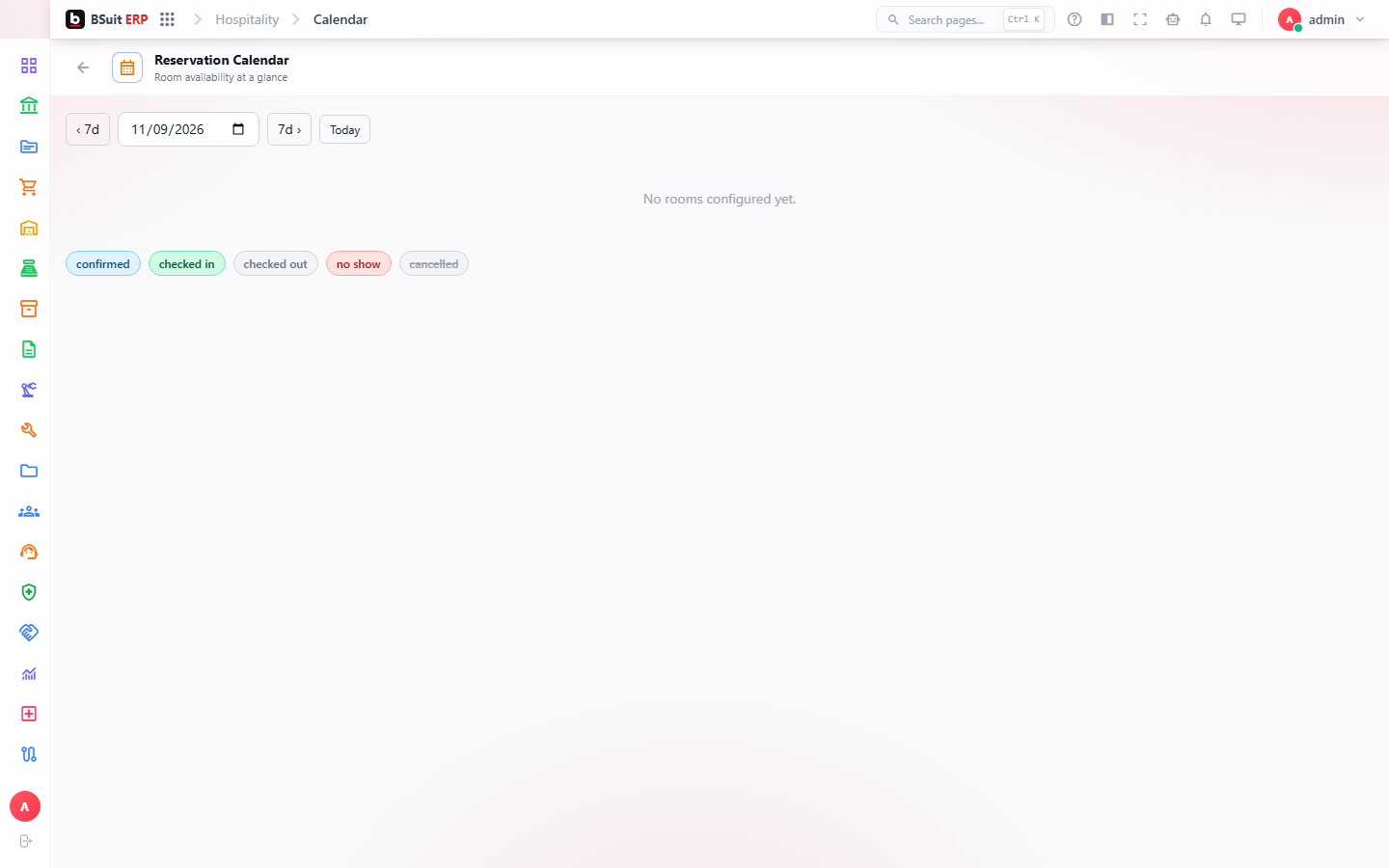This screenshot has width=1389, height=868.
Task: Open the help question mark icon
Action: click(1075, 19)
